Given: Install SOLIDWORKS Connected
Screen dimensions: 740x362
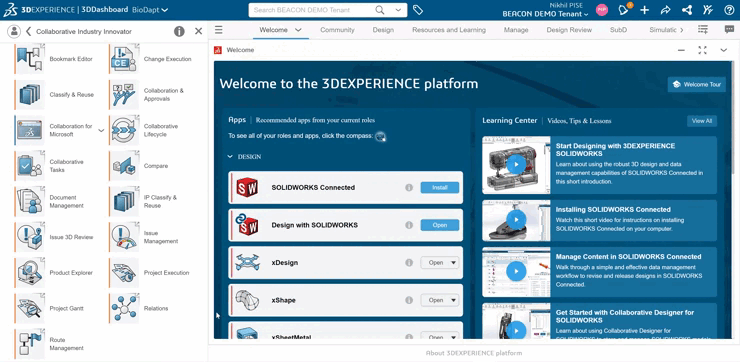Looking at the screenshot, I should tap(440, 187).
